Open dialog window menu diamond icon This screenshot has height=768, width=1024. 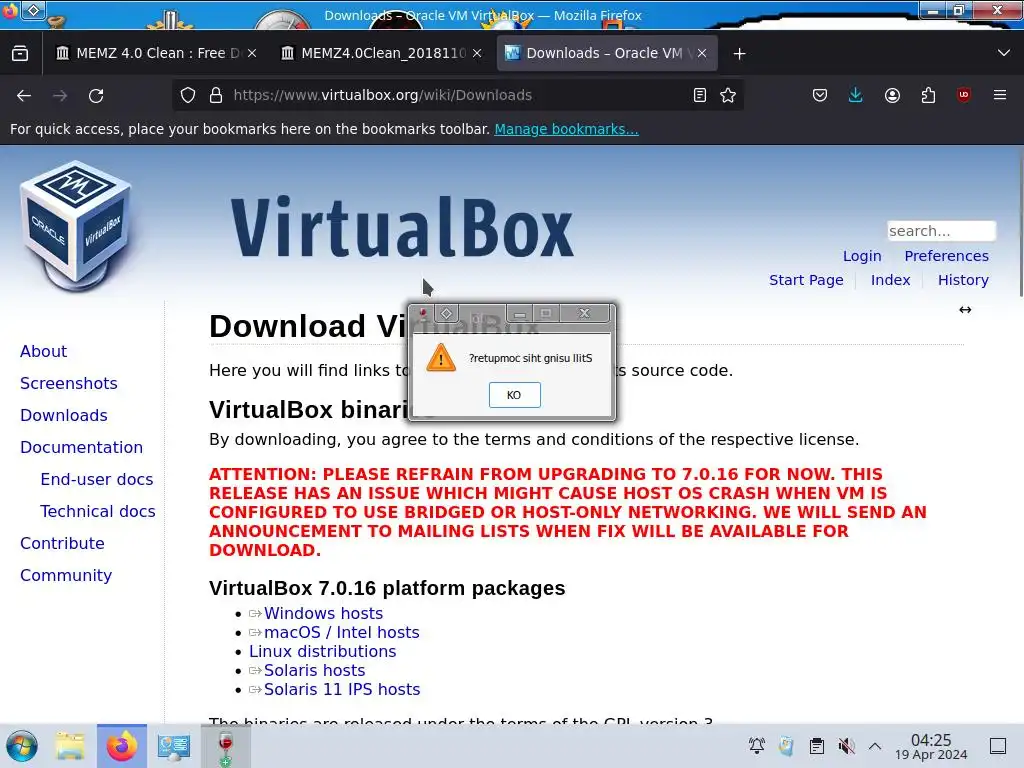click(447, 313)
